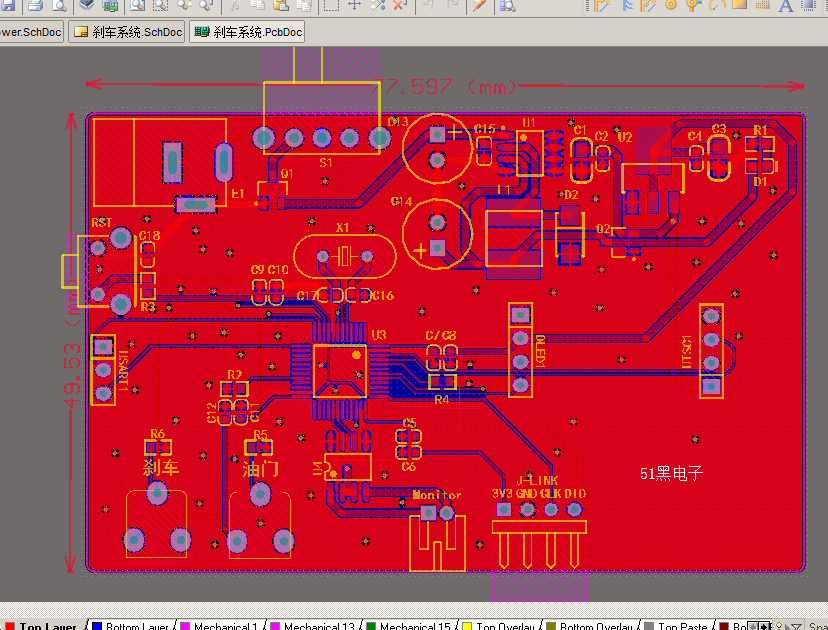Select the Top Paste layer tab
The width and height of the screenshot is (828, 630).
click(676, 625)
